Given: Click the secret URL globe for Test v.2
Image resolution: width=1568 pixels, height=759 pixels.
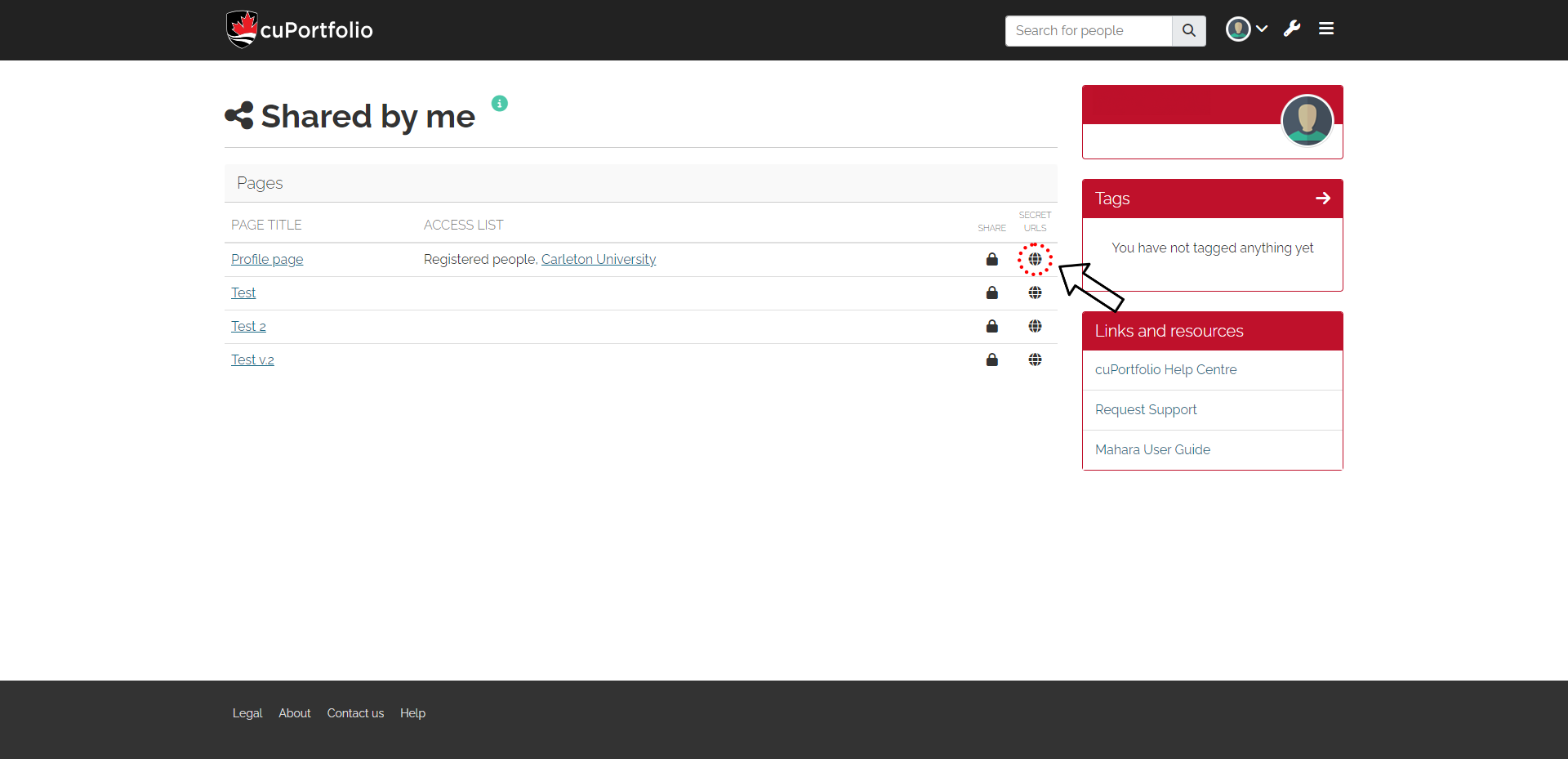Looking at the screenshot, I should 1035,359.
